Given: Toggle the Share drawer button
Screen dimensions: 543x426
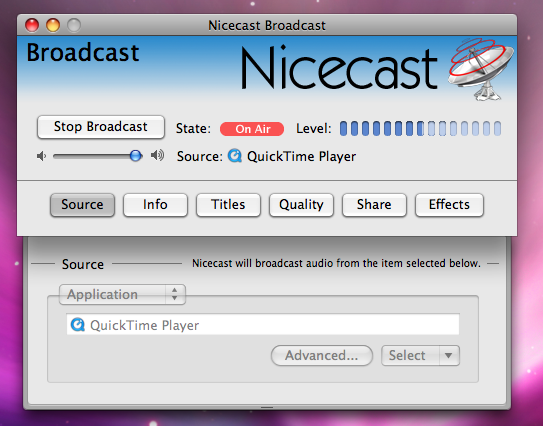Looking at the screenshot, I should [374, 205].
